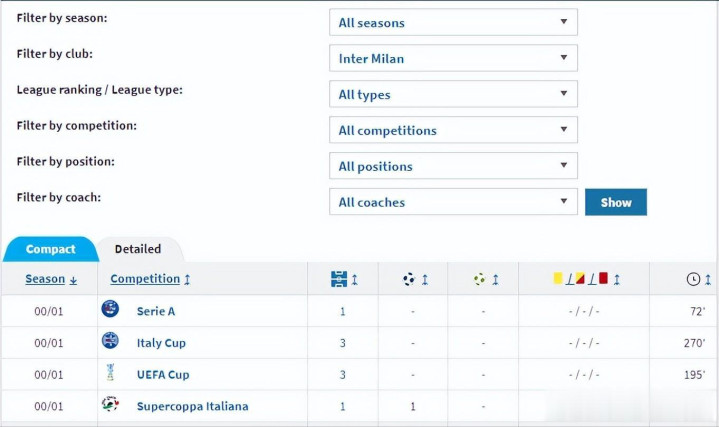Click the Serie A league logo
This screenshot has width=719, height=427.
(x=110, y=310)
